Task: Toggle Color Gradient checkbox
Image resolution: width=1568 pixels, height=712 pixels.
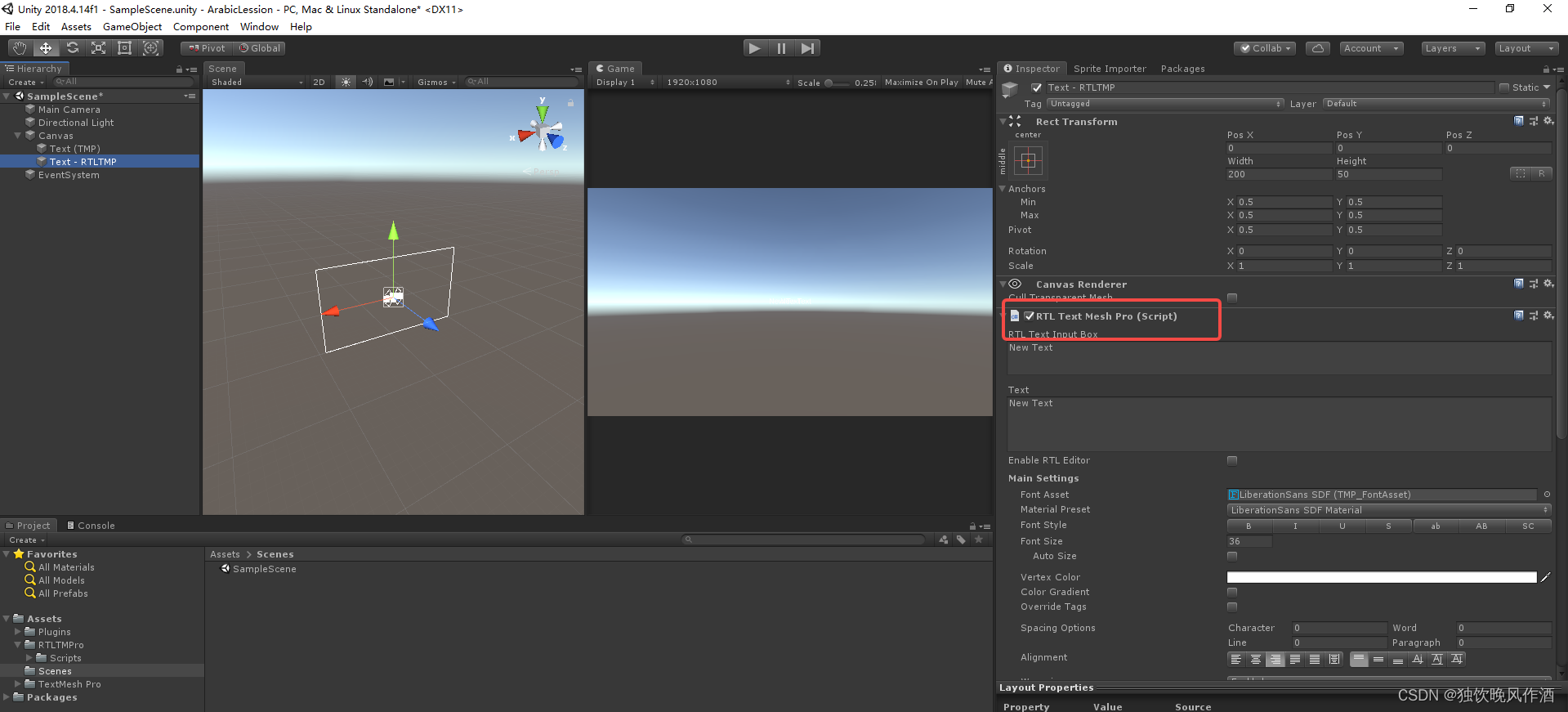Action: point(1232,592)
